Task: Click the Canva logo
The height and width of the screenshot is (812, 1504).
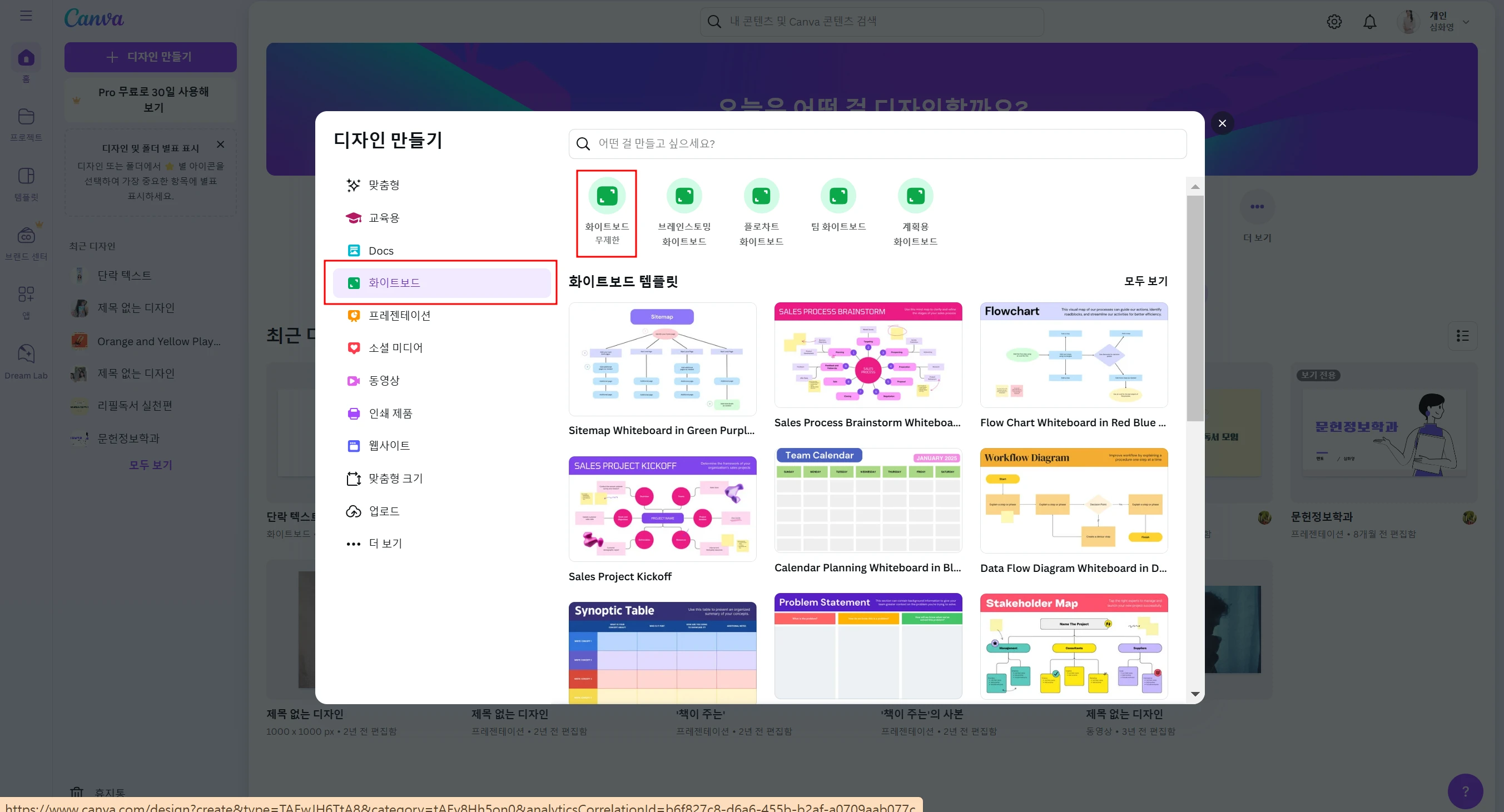Action: click(94, 18)
